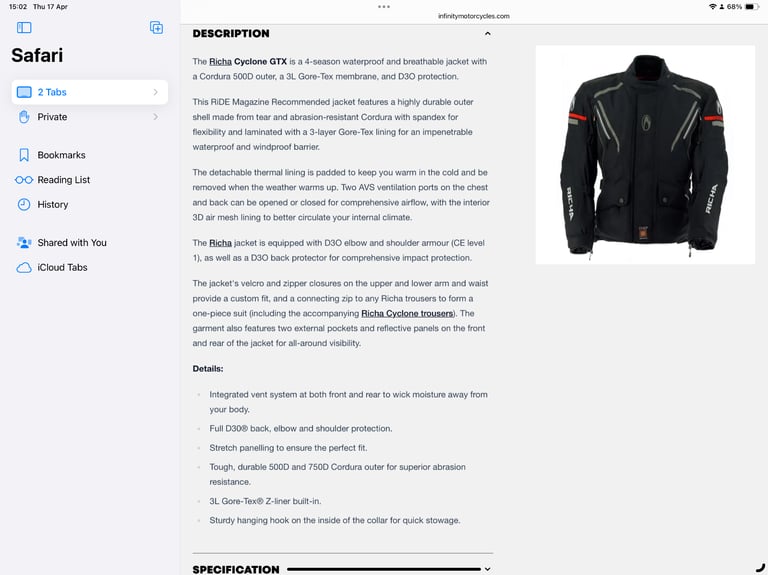Tap the Private browsing hand icon
The height and width of the screenshot is (575, 768).
coord(24,117)
